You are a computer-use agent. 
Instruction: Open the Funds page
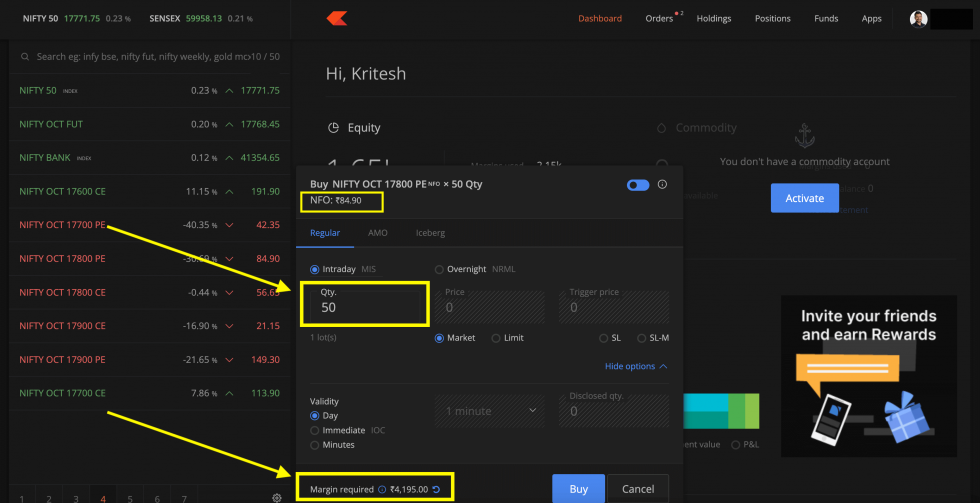(826, 19)
